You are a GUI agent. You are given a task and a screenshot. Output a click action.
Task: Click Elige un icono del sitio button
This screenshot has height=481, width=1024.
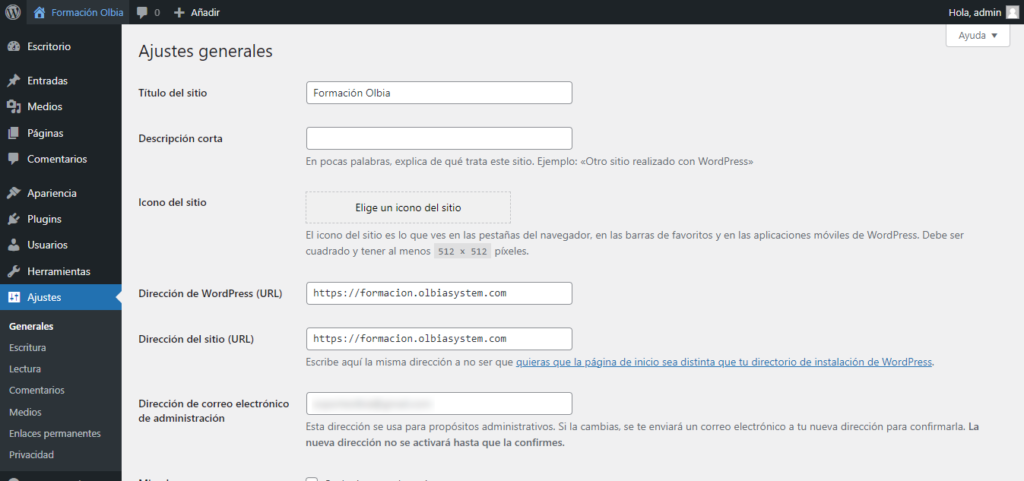pyautogui.click(x=408, y=208)
